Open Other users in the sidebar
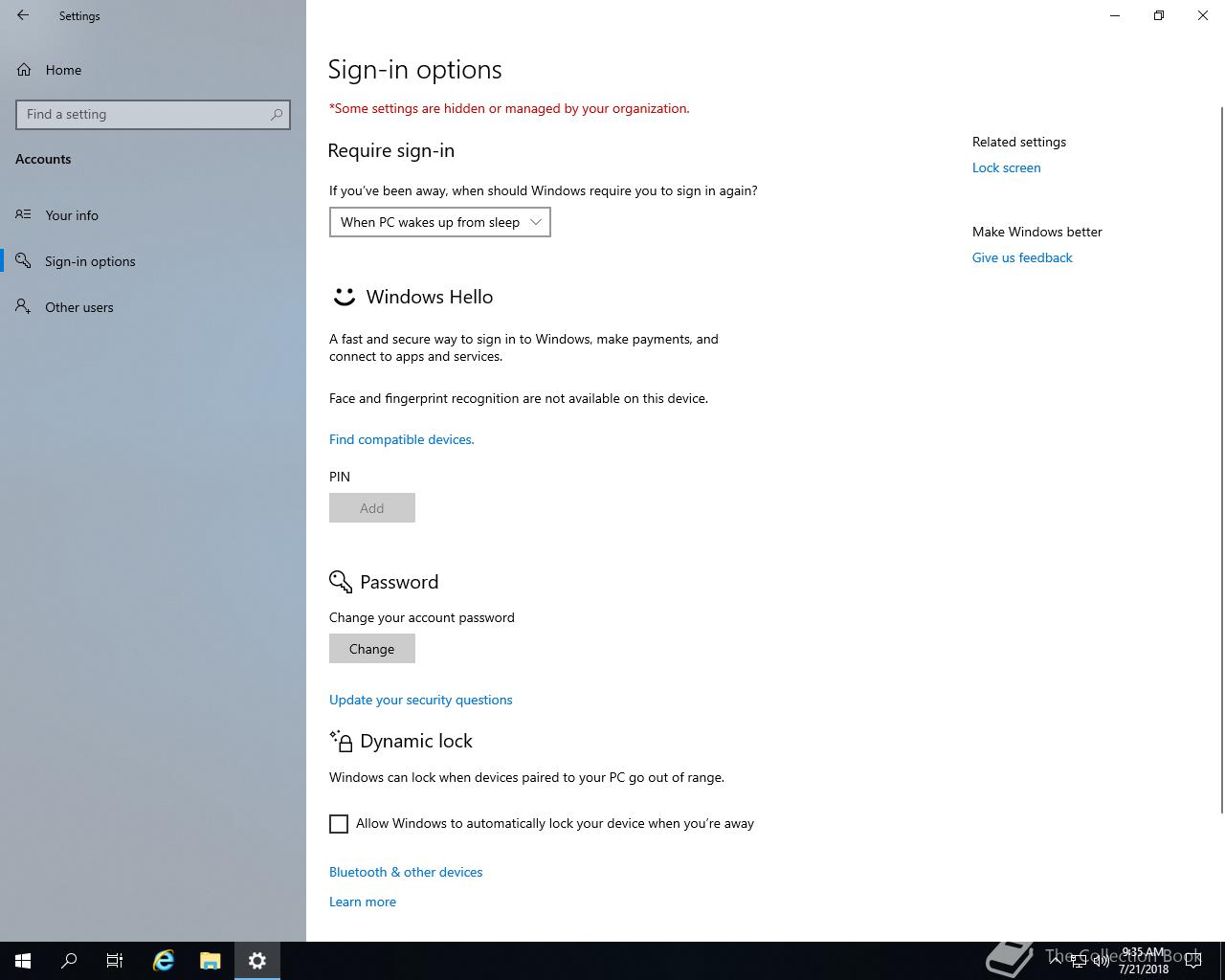This screenshot has height=980, width=1225. click(x=78, y=307)
